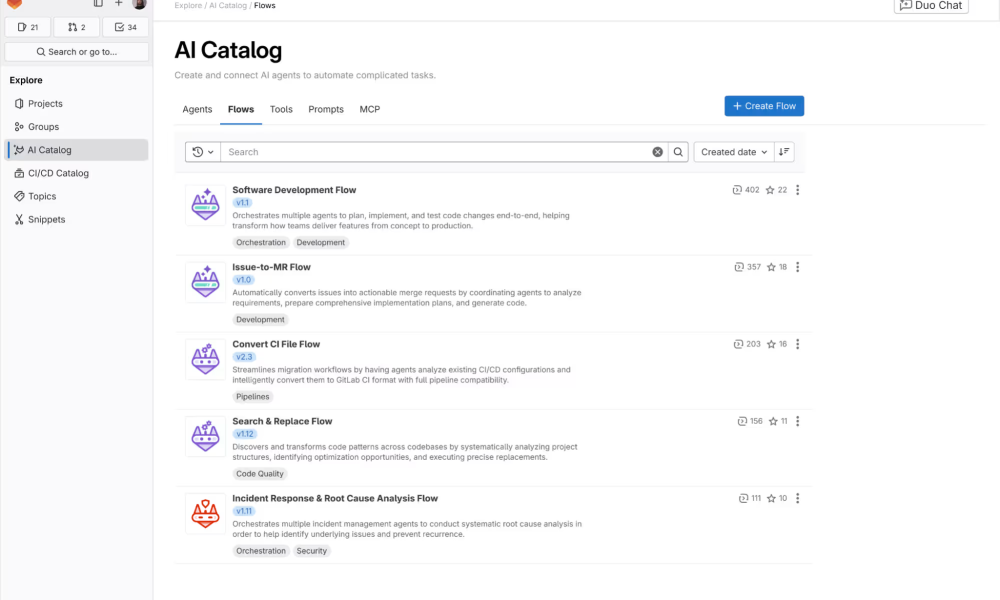Open the search history dropdown
This screenshot has width=1000, height=600.
202,151
